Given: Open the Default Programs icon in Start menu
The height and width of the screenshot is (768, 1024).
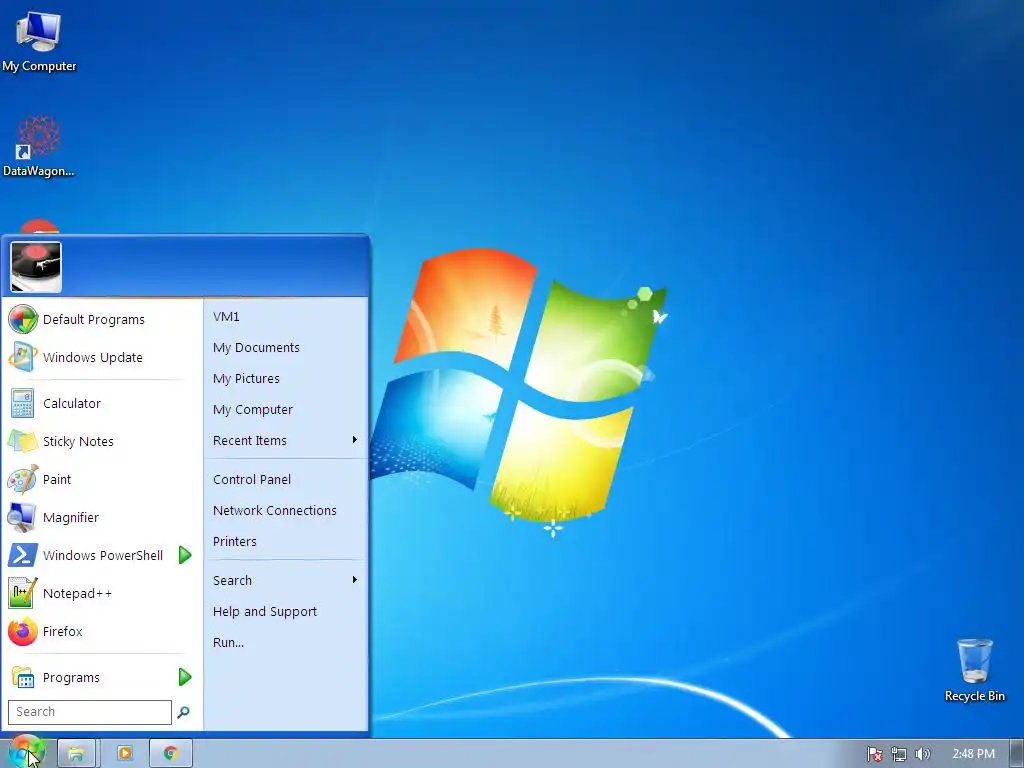Looking at the screenshot, I should tap(23, 319).
